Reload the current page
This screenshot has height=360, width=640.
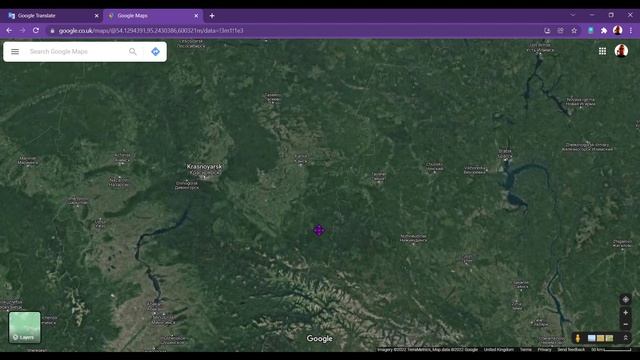coord(36,30)
